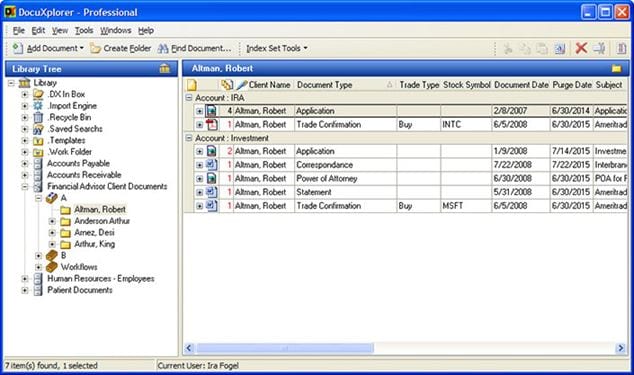The width and height of the screenshot is (634, 375).
Task: Select the .Recycle Bin icon
Action: pyautogui.click(x=38, y=117)
